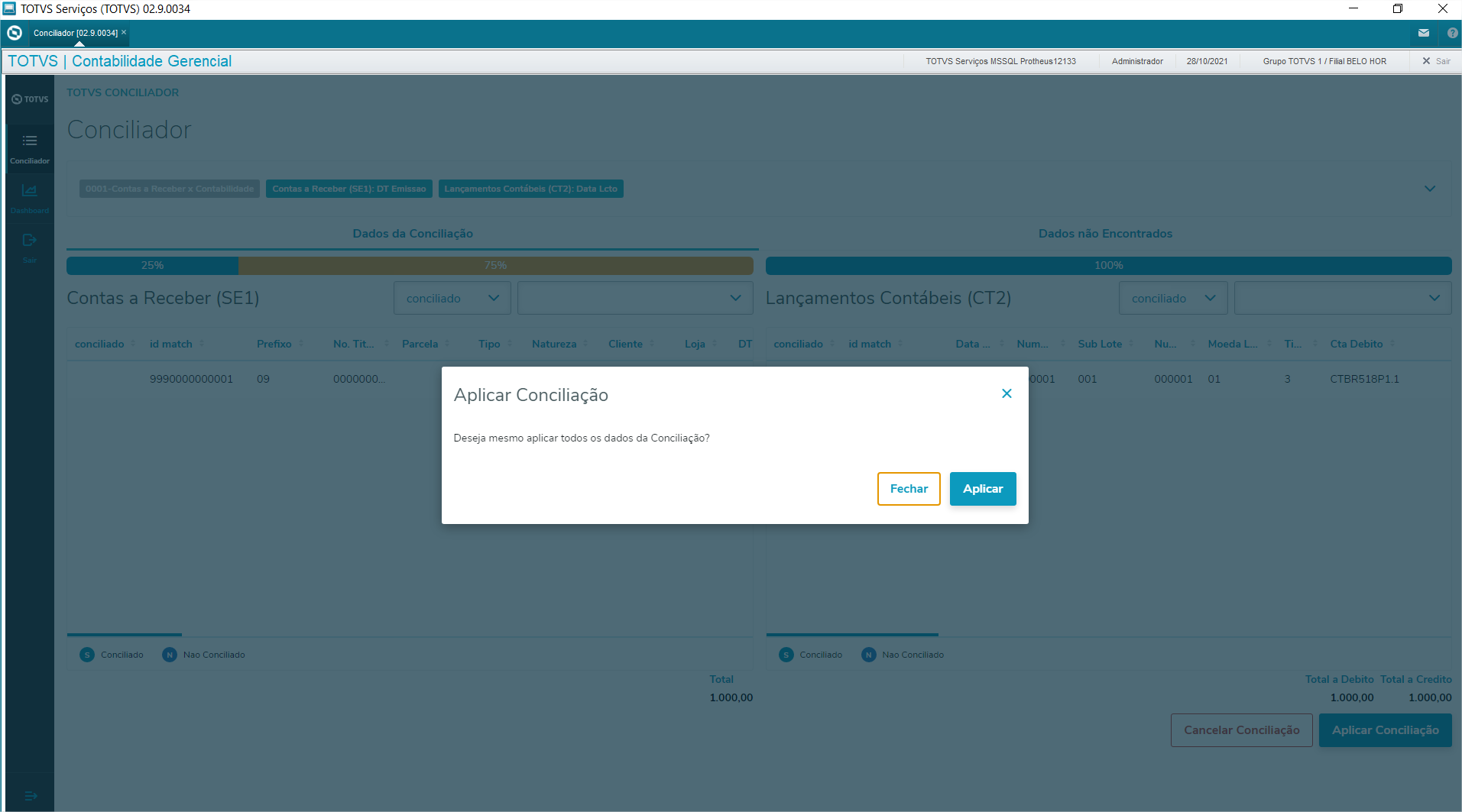
Task: Switch to the Dados não Encontrados tab
Action: click(x=1105, y=234)
